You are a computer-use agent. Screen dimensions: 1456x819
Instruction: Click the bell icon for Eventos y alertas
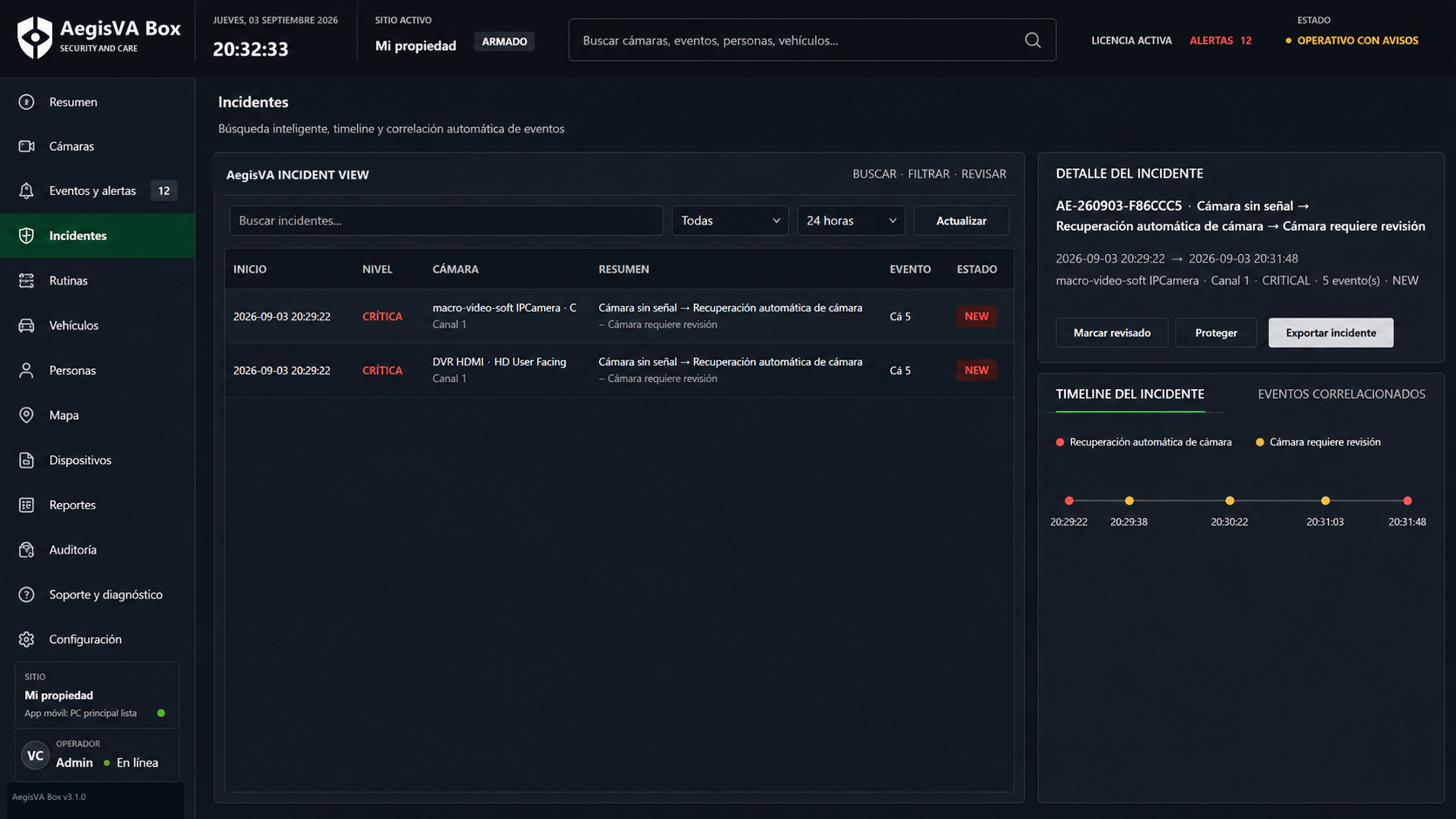pyautogui.click(x=26, y=191)
